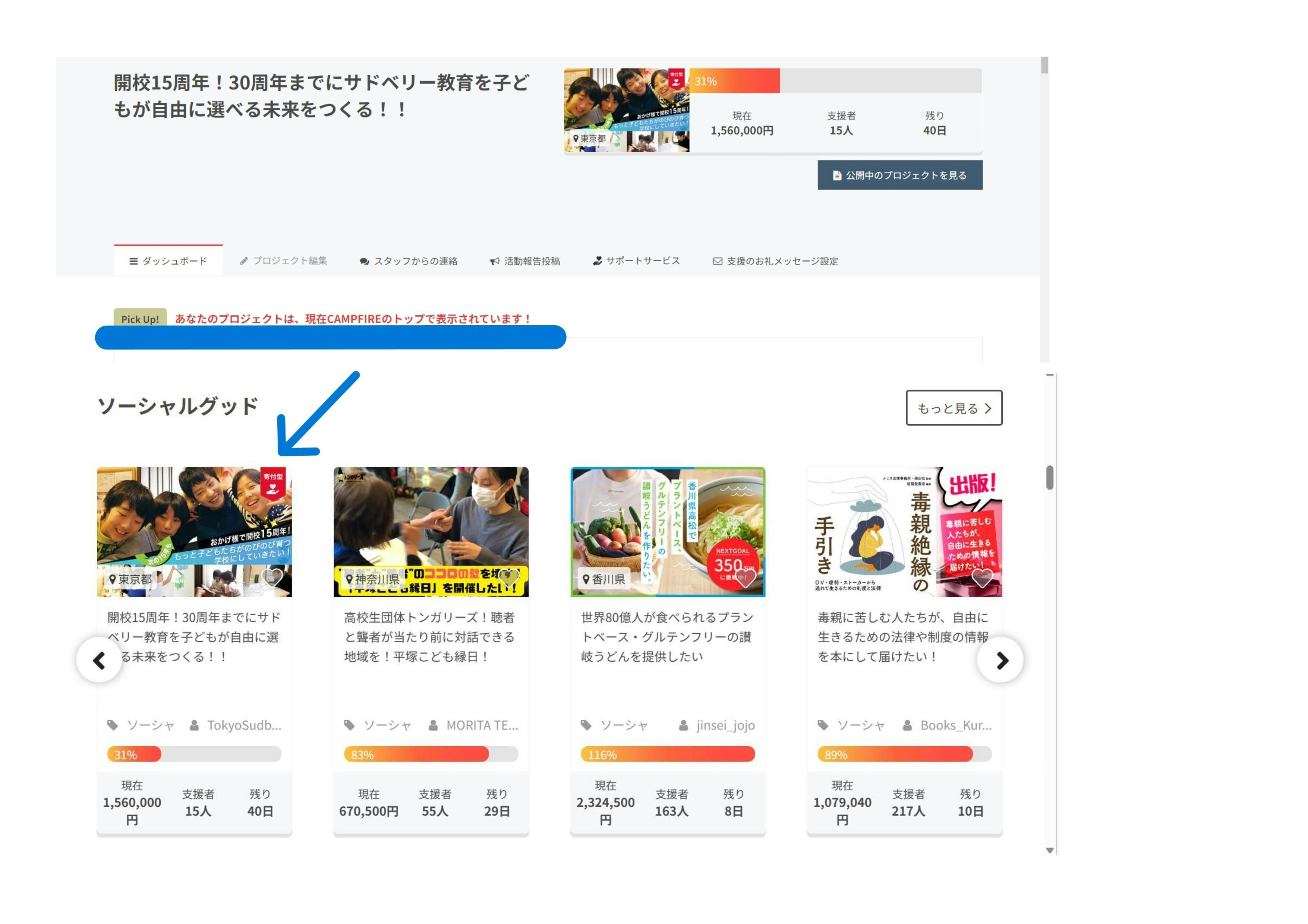
Task: Click the 83% progress bar on Tongaliz card
Action: (x=431, y=754)
